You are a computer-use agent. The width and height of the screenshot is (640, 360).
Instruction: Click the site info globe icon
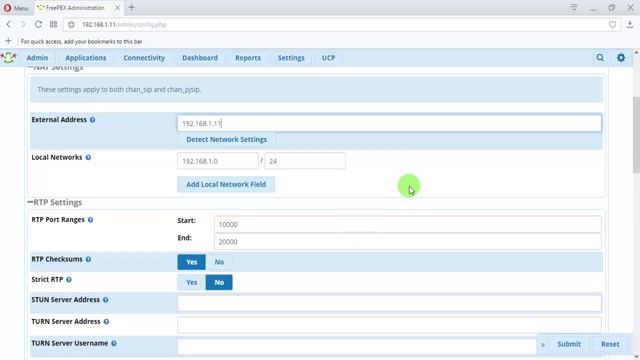[71, 25]
